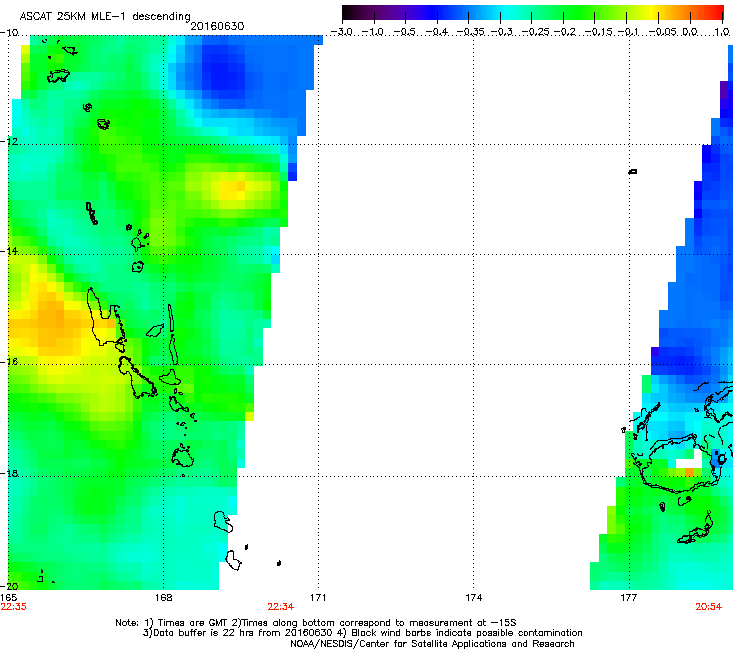
Task: Click the "NOAA/NESDIS/Center for Satellite Applications and Research" credit
Action: (x=432, y=644)
